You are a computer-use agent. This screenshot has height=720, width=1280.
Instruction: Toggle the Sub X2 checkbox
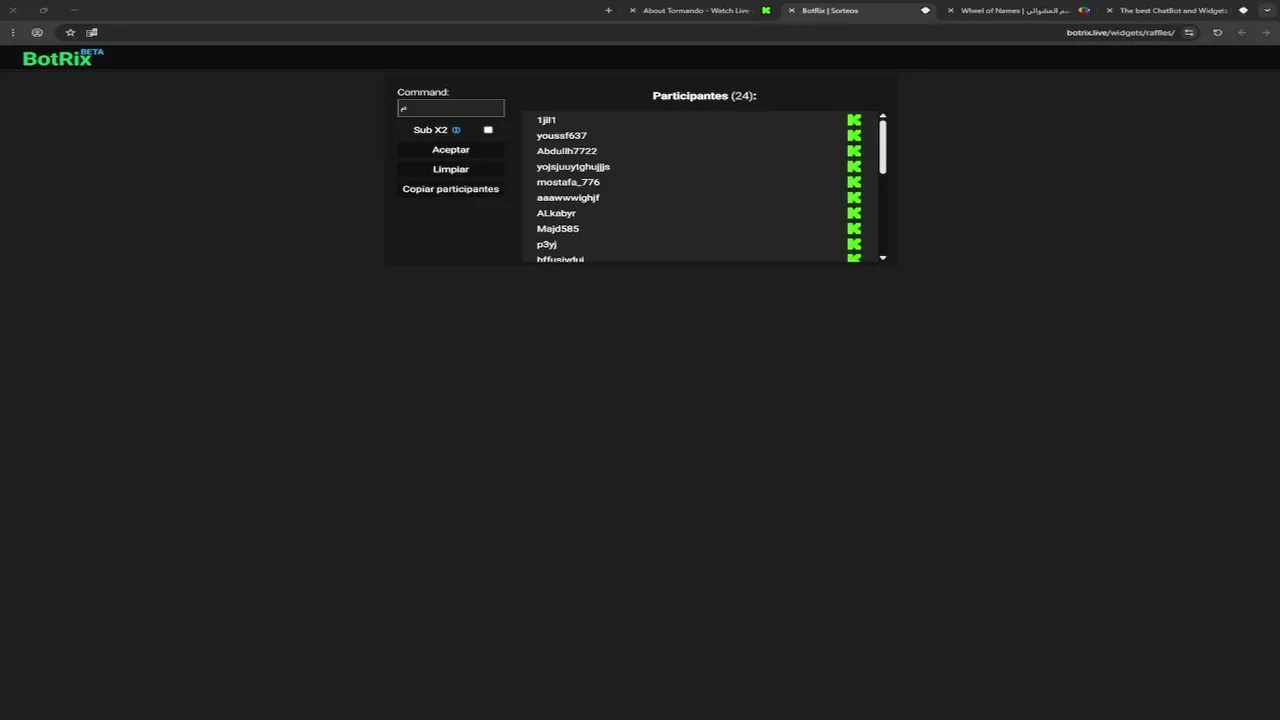pyautogui.click(x=488, y=130)
